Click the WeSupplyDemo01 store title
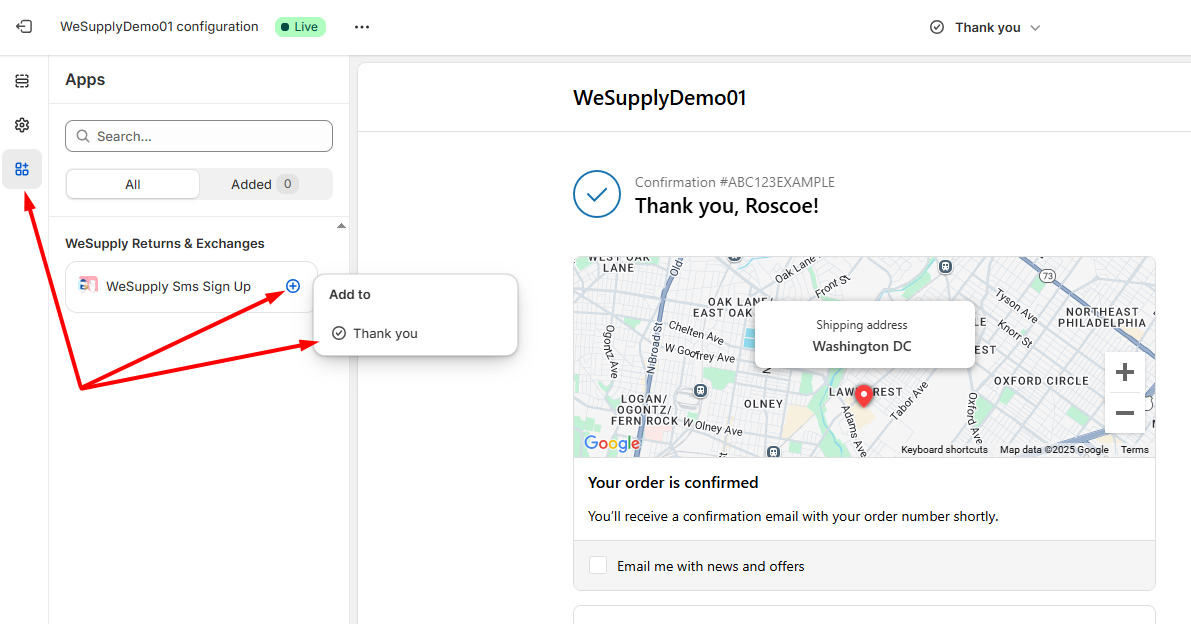The width and height of the screenshot is (1191, 624). (x=659, y=98)
